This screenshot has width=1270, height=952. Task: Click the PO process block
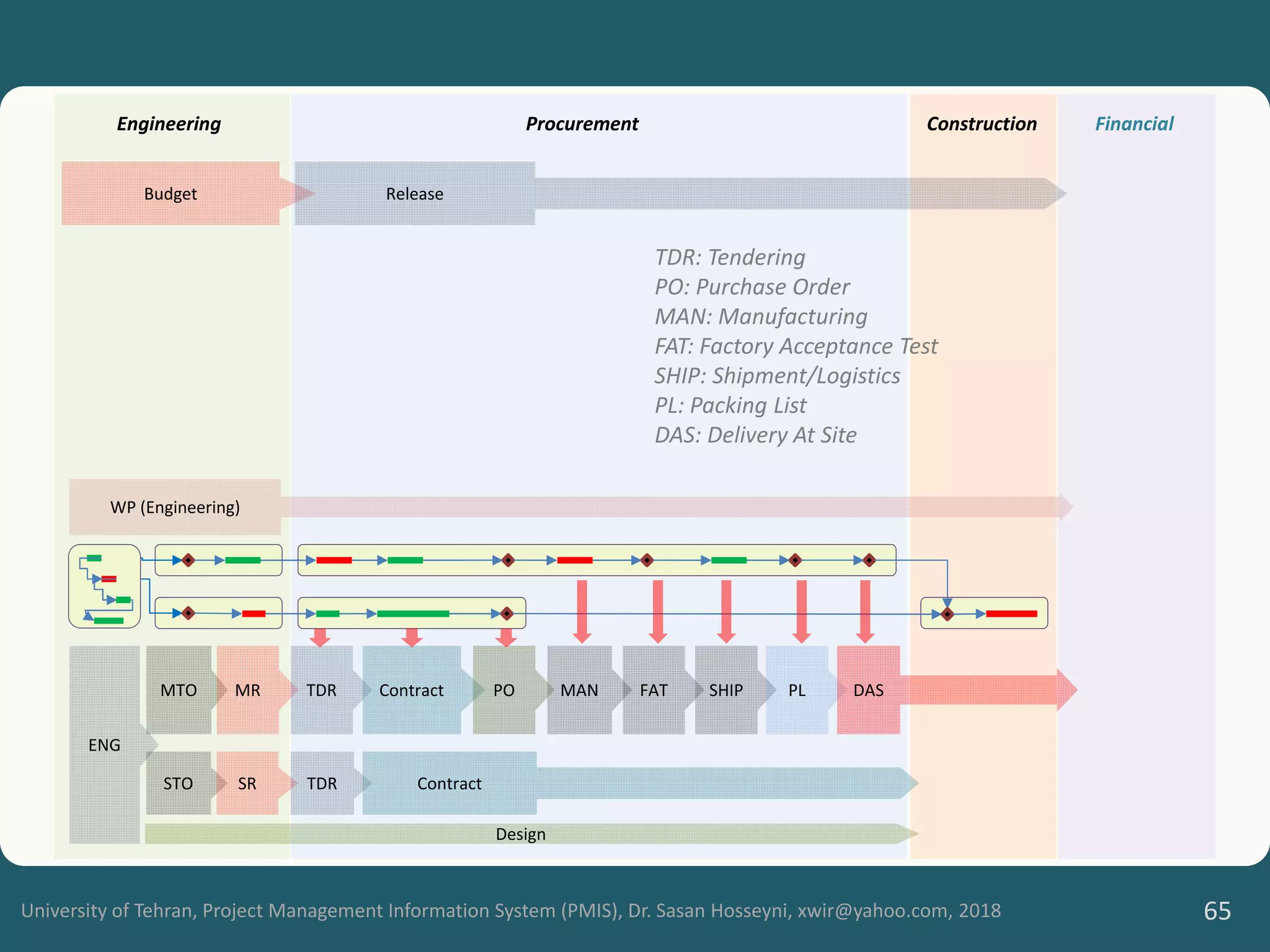pos(504,690)
